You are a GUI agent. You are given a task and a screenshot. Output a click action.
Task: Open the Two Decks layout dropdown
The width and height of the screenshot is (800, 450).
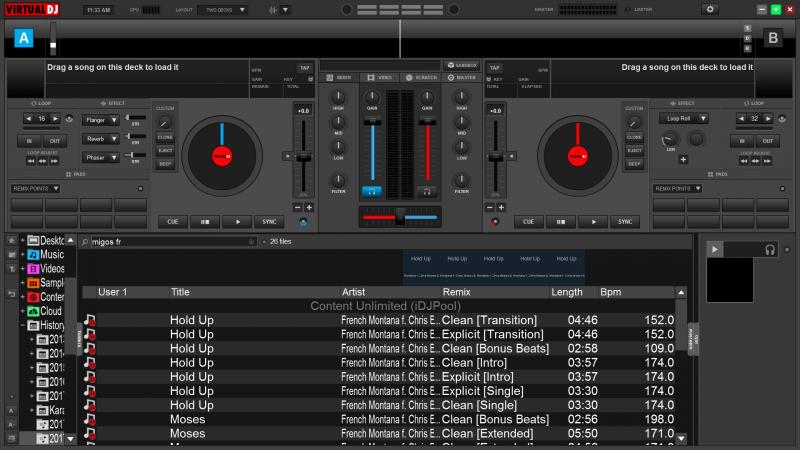[x=223, y=10]
